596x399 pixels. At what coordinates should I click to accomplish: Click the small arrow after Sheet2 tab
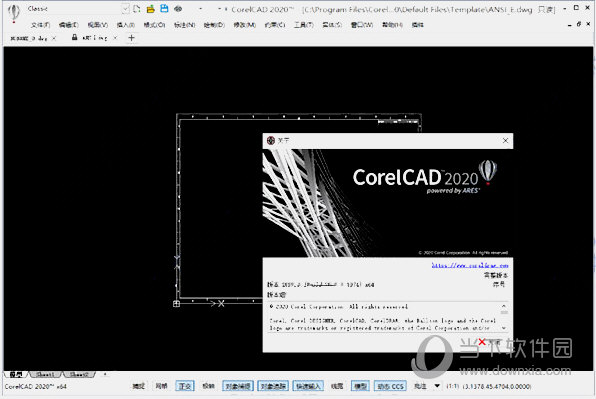[105, 374]
